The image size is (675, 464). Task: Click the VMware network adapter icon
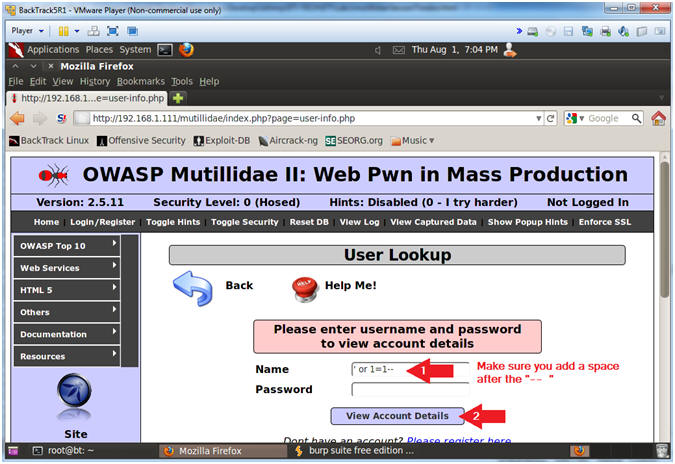pos(587,31)
